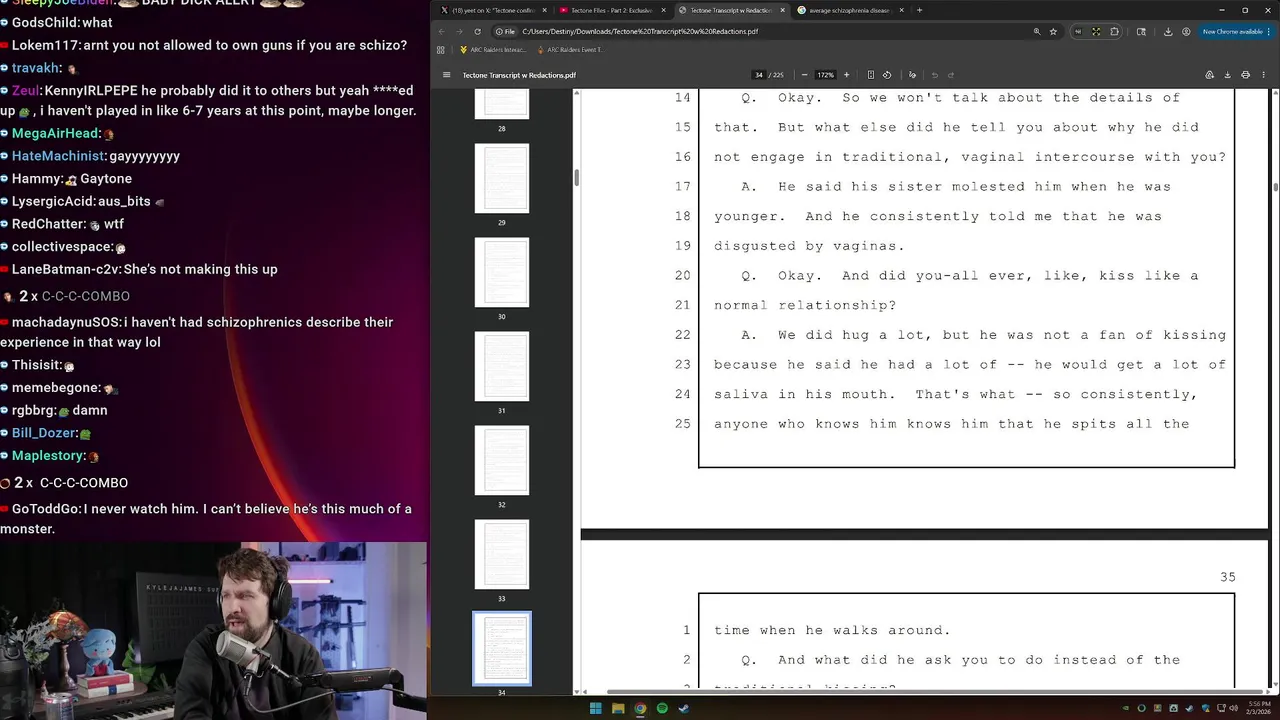Click the File label in address bar
The width and height of the screenshot is (1280, 720).
[x=505, y=31]
